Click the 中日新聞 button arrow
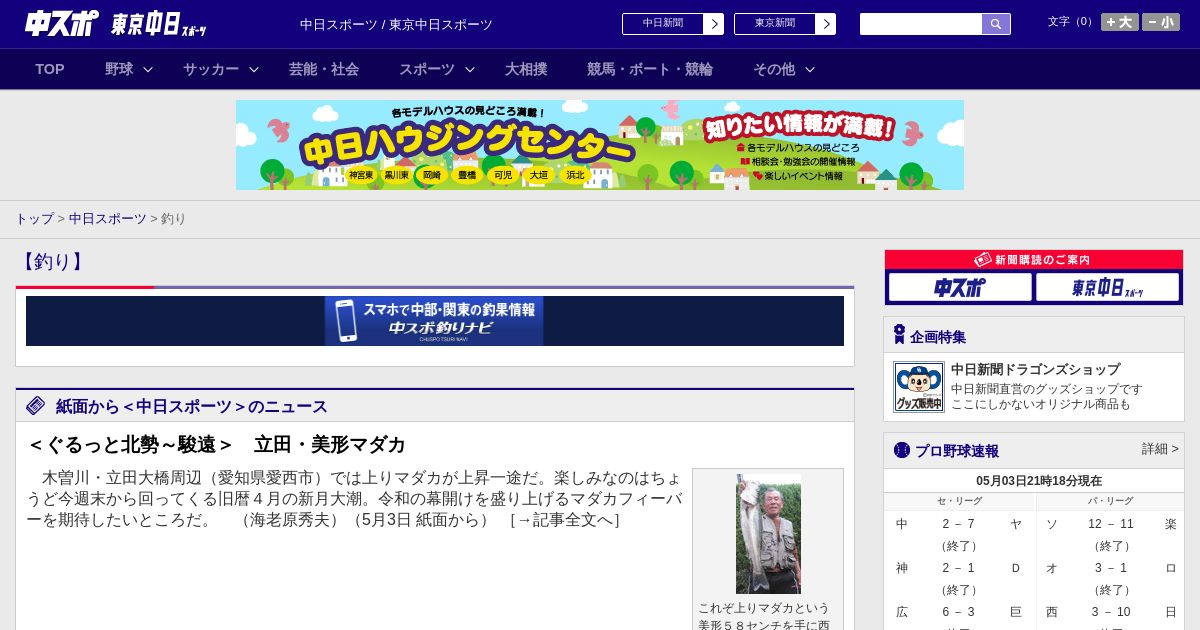 point(714,24)
